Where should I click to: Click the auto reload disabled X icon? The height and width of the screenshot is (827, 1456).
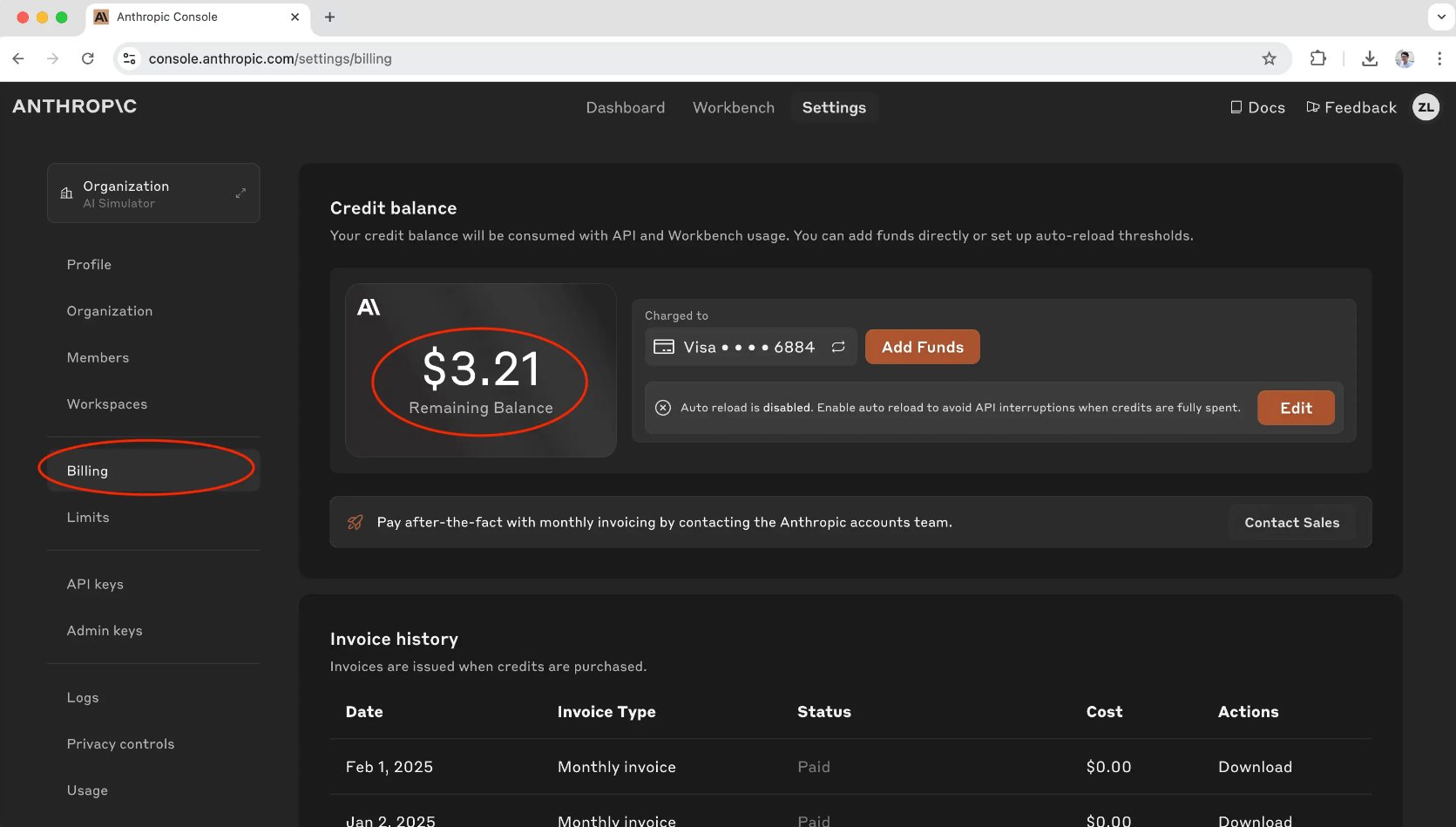663,408
